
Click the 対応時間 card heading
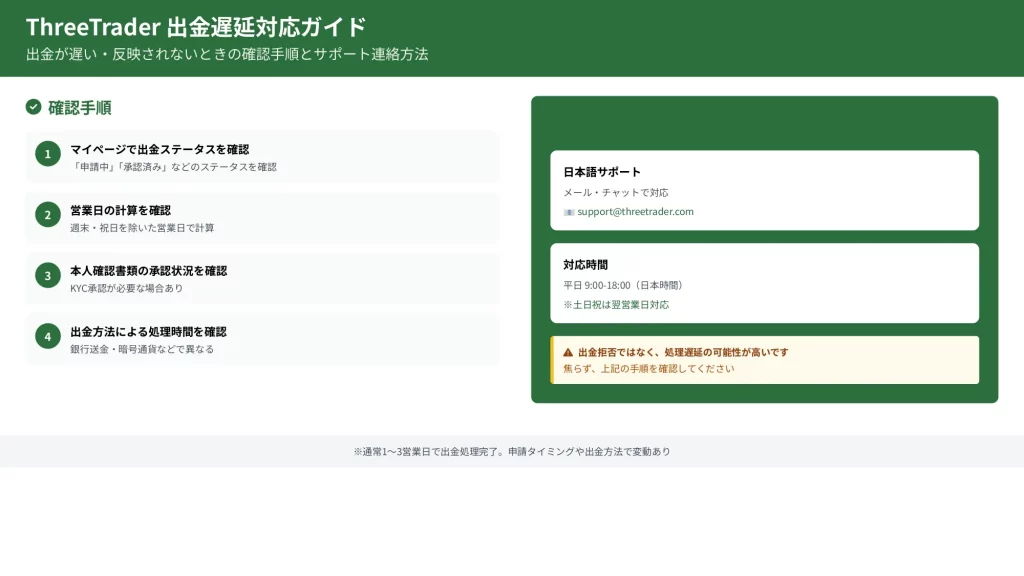pyautogui.click(x=585, y=265)
